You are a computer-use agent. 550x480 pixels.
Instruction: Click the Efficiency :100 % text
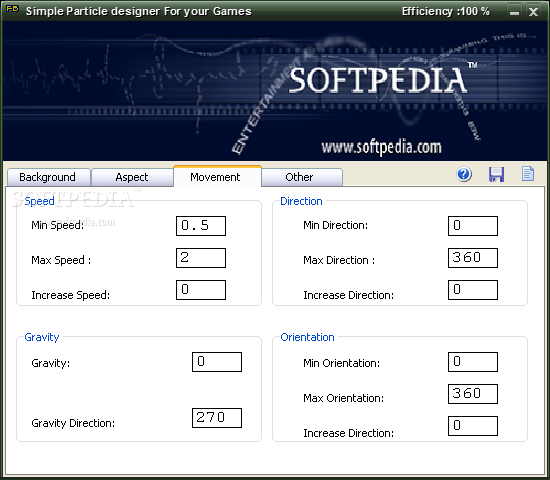(445, 11)
